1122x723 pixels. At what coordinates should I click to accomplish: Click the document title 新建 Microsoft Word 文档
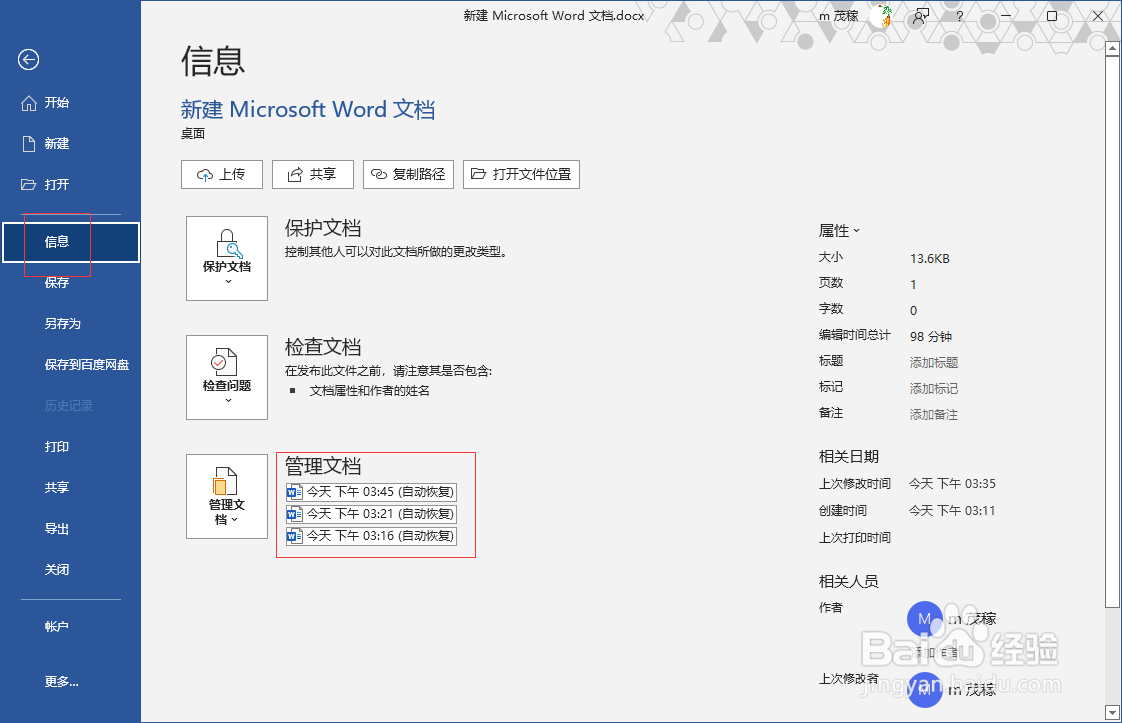308,110
